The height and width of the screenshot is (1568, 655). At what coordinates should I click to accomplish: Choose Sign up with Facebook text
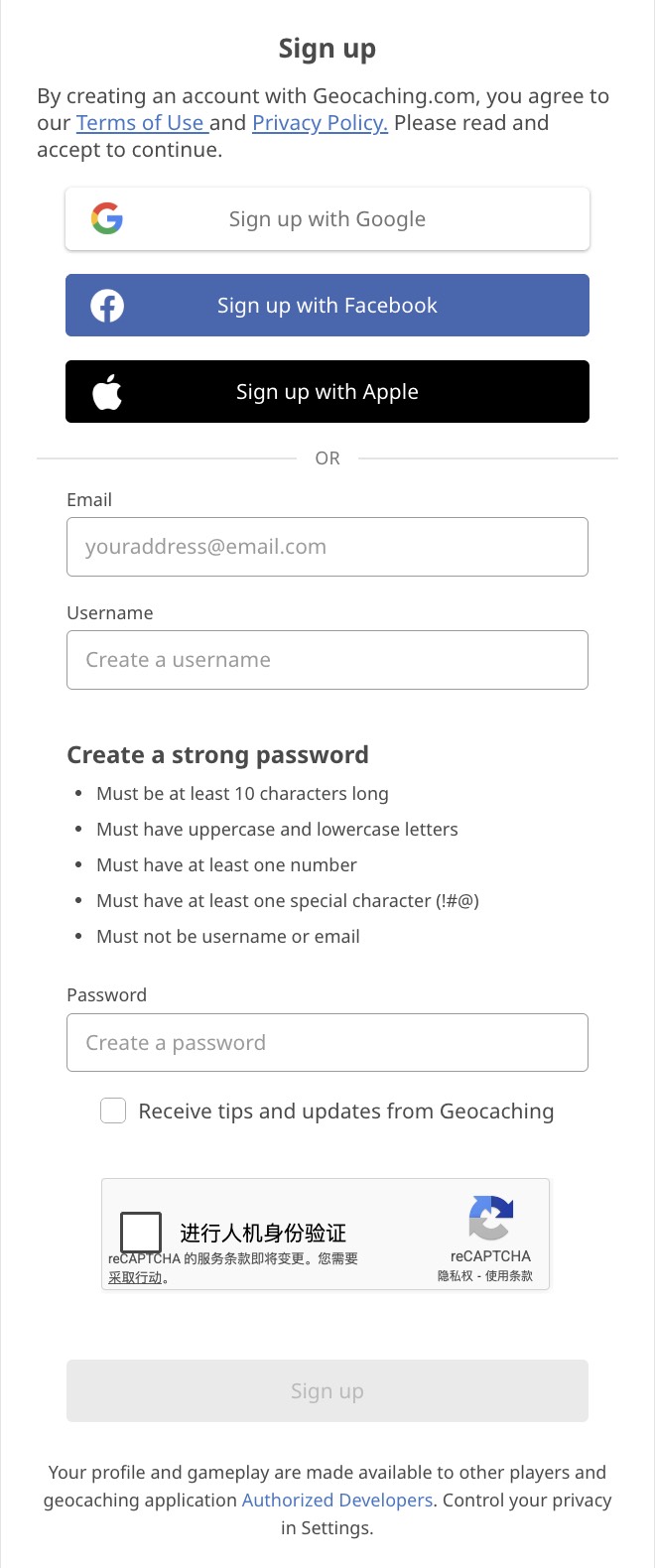coord(327,306)
